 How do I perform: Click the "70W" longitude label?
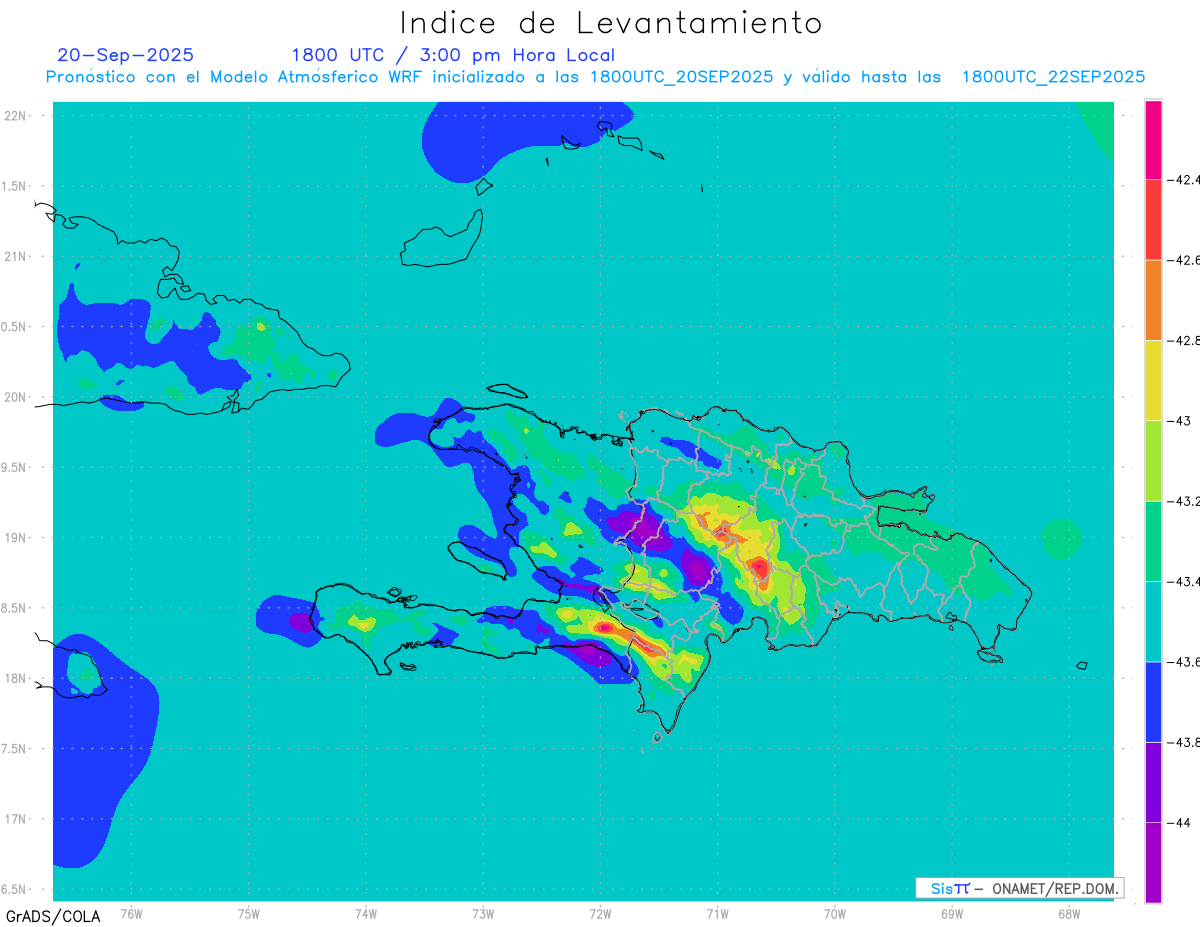pyautogui.click(x=834, y=913)
